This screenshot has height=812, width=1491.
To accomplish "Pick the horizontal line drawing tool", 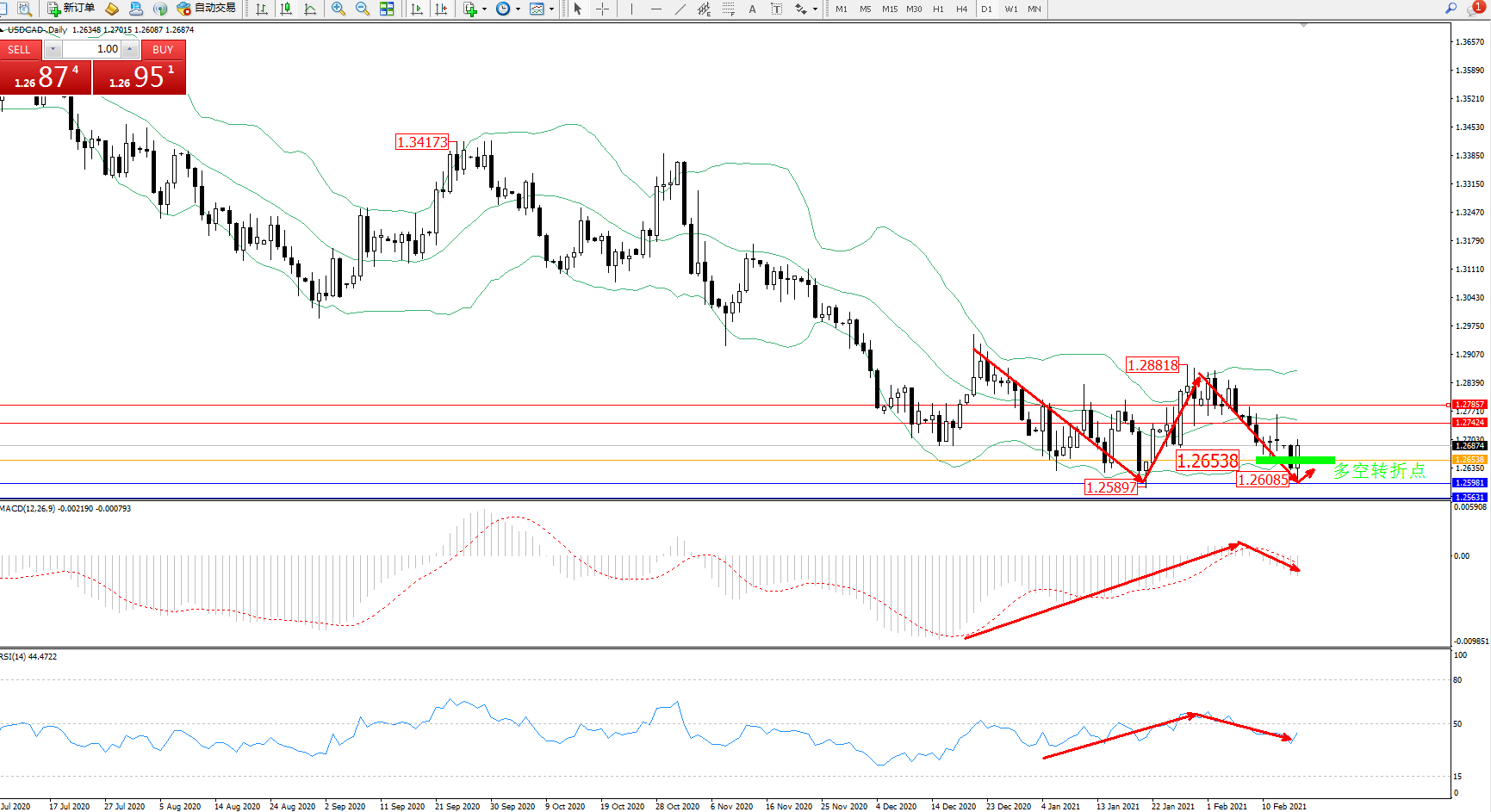I will 656,9.
